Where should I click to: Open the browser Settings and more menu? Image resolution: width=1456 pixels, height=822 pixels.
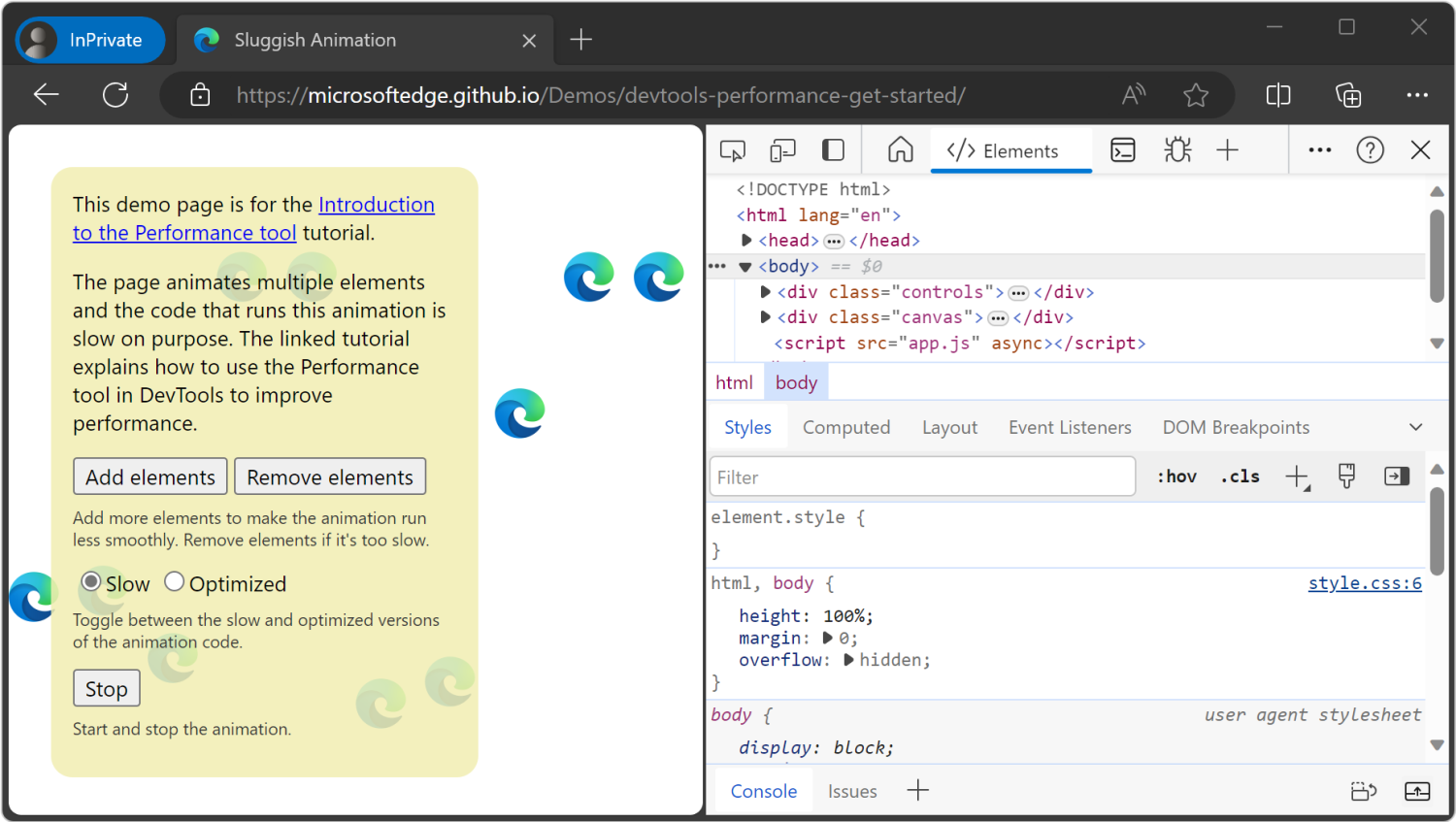1417,94
